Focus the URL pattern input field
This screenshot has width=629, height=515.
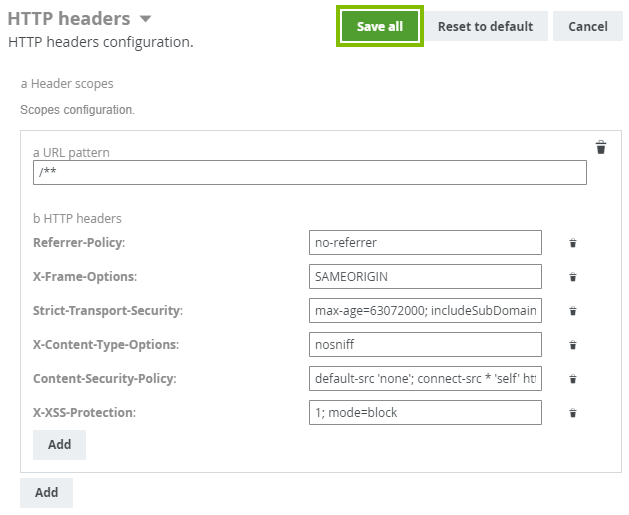tap(309, 172)
